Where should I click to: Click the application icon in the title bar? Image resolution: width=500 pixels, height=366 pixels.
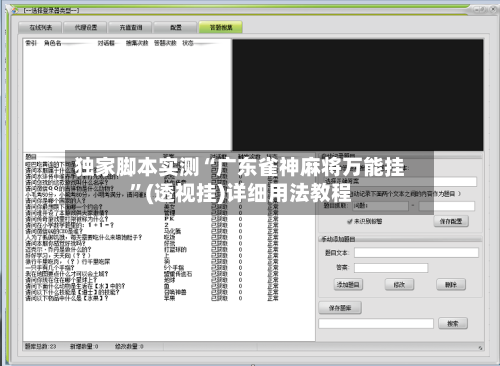(x=15, y=10)
